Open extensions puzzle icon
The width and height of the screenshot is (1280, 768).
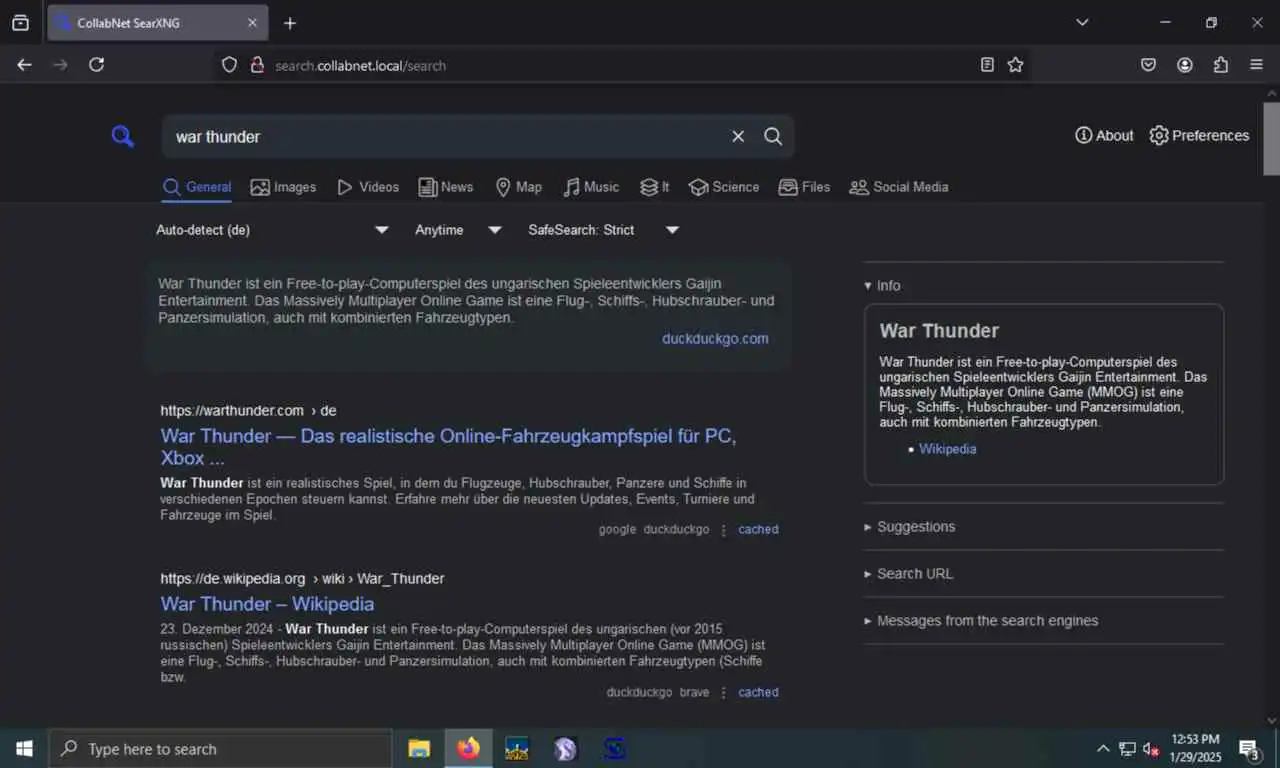point(1221,65)
